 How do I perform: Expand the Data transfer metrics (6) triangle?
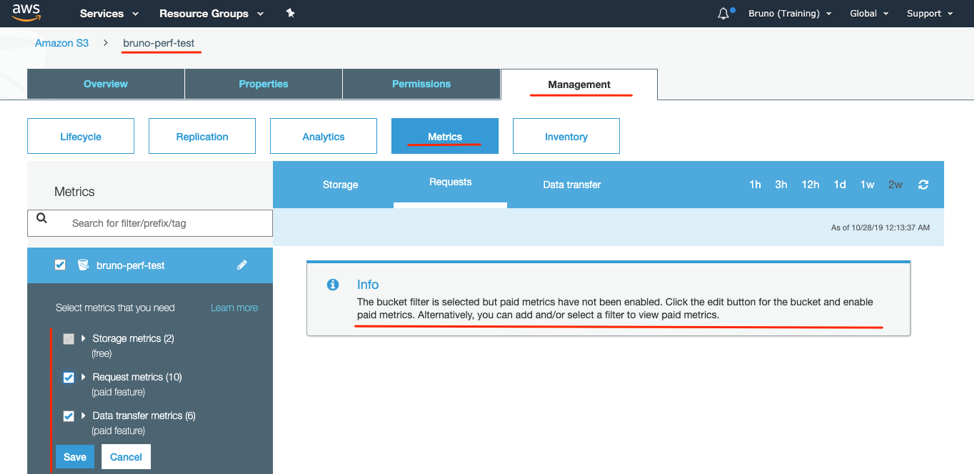point(83,416)
